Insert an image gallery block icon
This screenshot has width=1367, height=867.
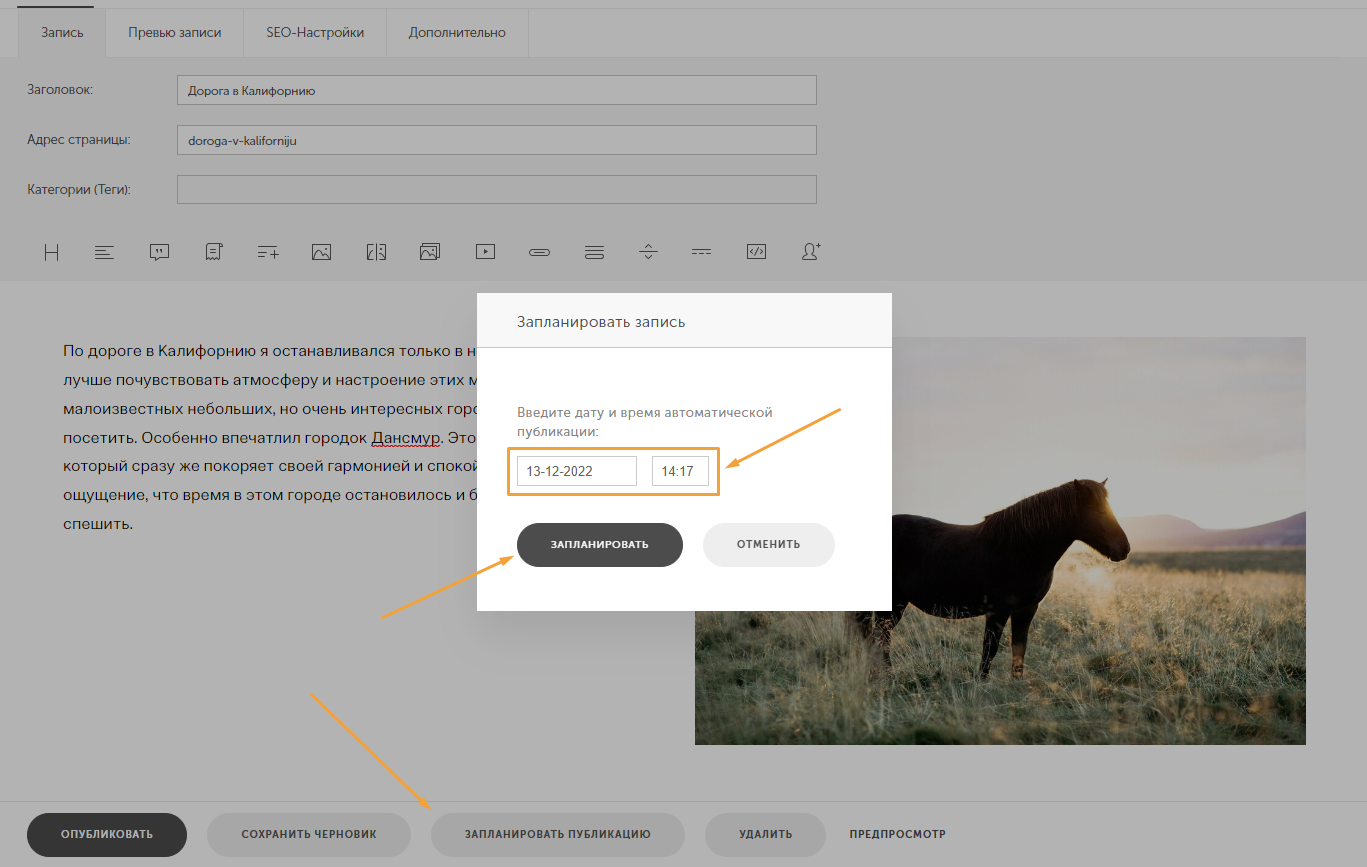430,252
